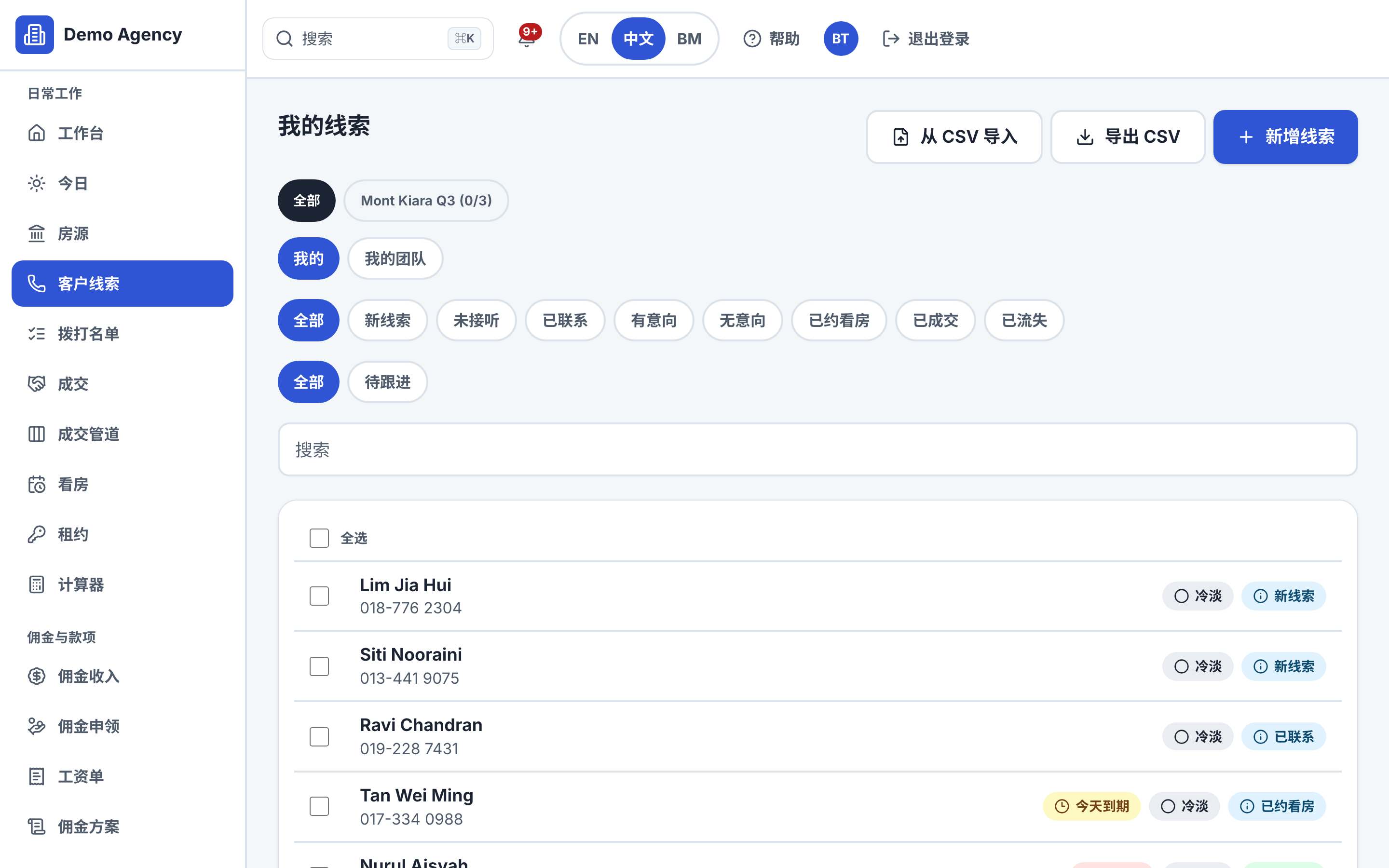Open 成交管道 pipeline in the sidebar
Viewport: 1389px width, 868px height.
(x=122, y=434)
